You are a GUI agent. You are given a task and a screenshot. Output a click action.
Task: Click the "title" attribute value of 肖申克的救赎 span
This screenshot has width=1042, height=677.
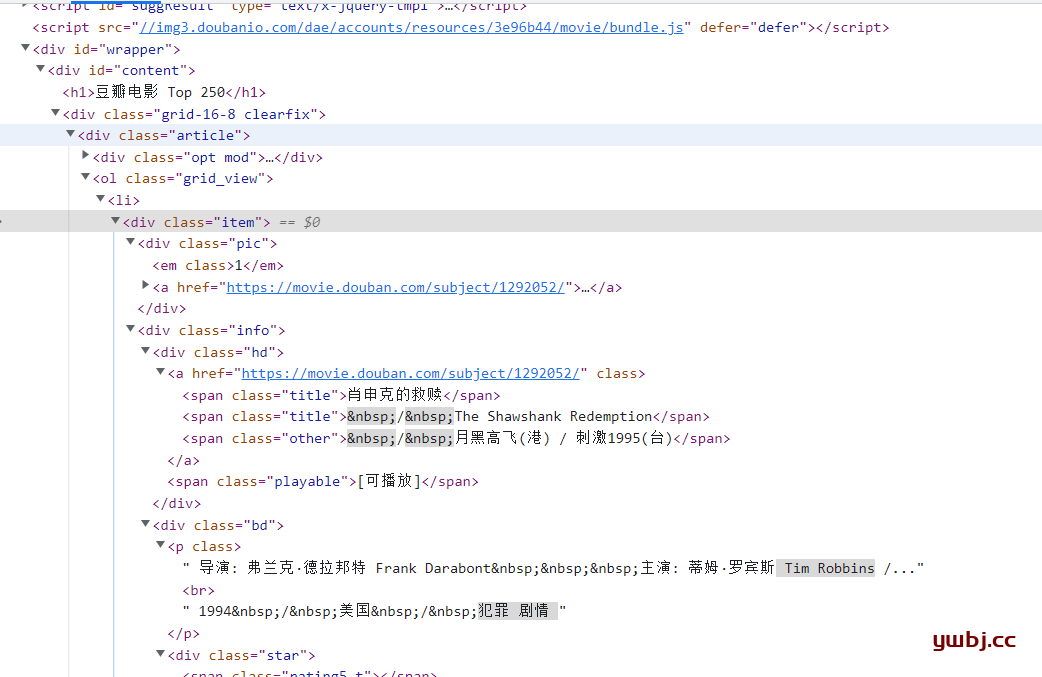click(x=310, y=395)
